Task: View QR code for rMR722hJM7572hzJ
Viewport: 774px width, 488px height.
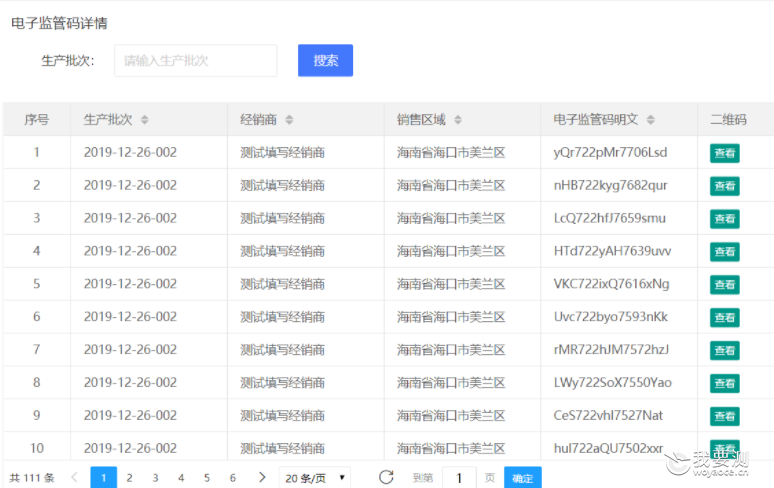Action: click(725, 350)
